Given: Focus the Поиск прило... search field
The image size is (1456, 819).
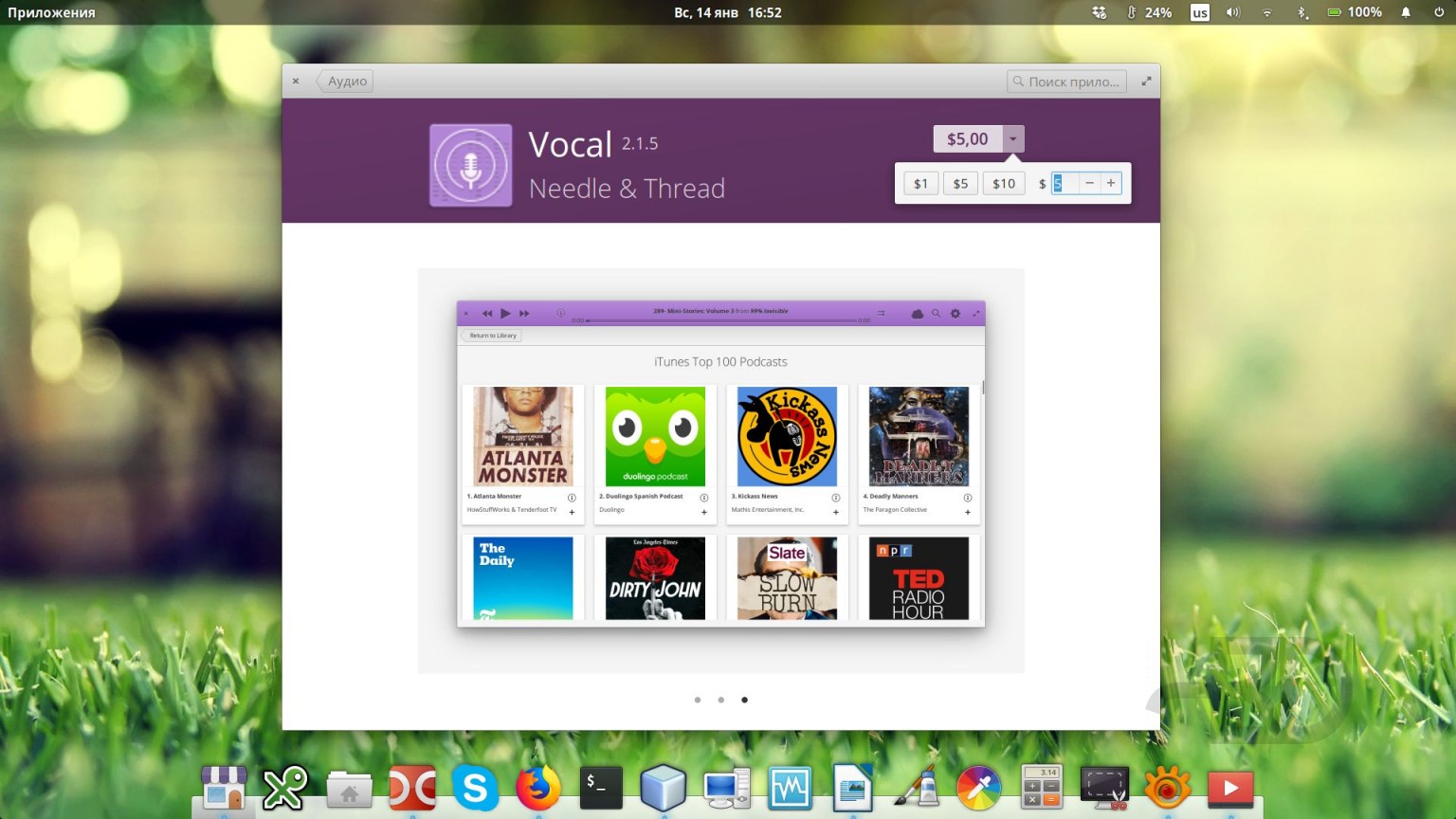Looking at the screenshot, I should (x=1066, y=82).
